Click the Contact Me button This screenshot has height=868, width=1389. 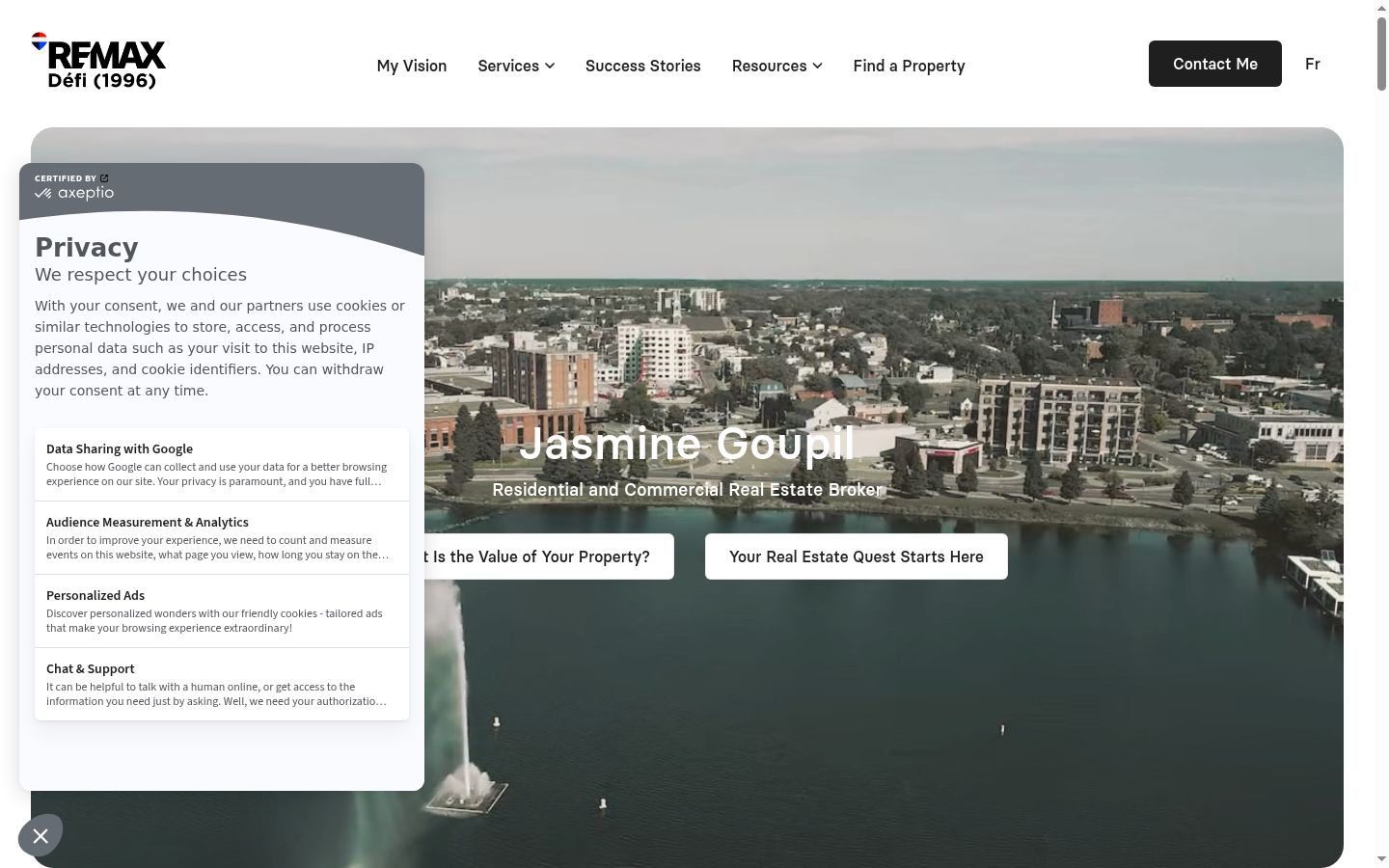1215,64
